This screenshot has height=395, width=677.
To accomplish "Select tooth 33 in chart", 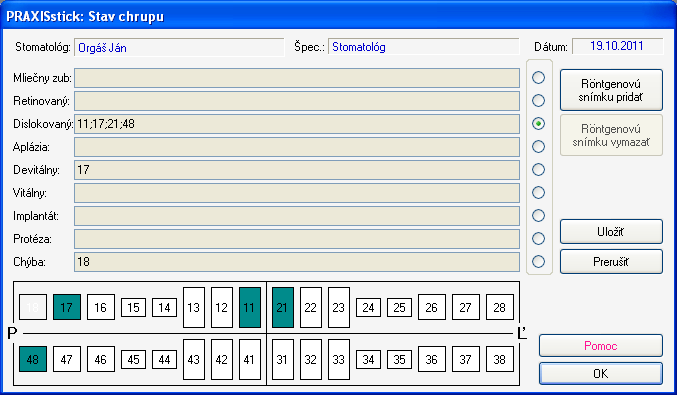I will coord(339,359).
